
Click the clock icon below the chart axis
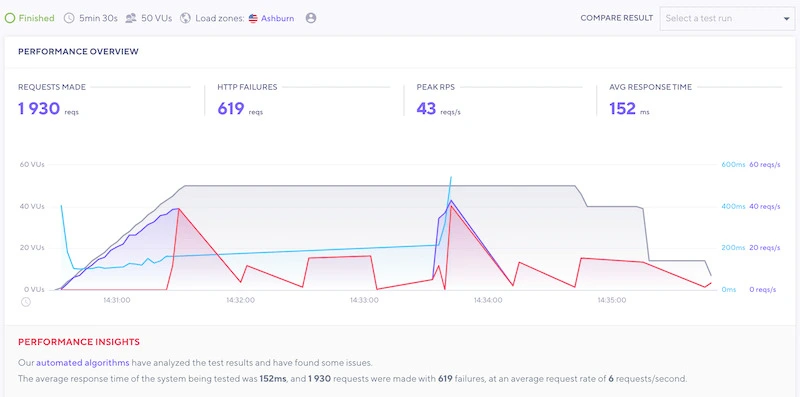pyautogui.click(x=26, y=302)
